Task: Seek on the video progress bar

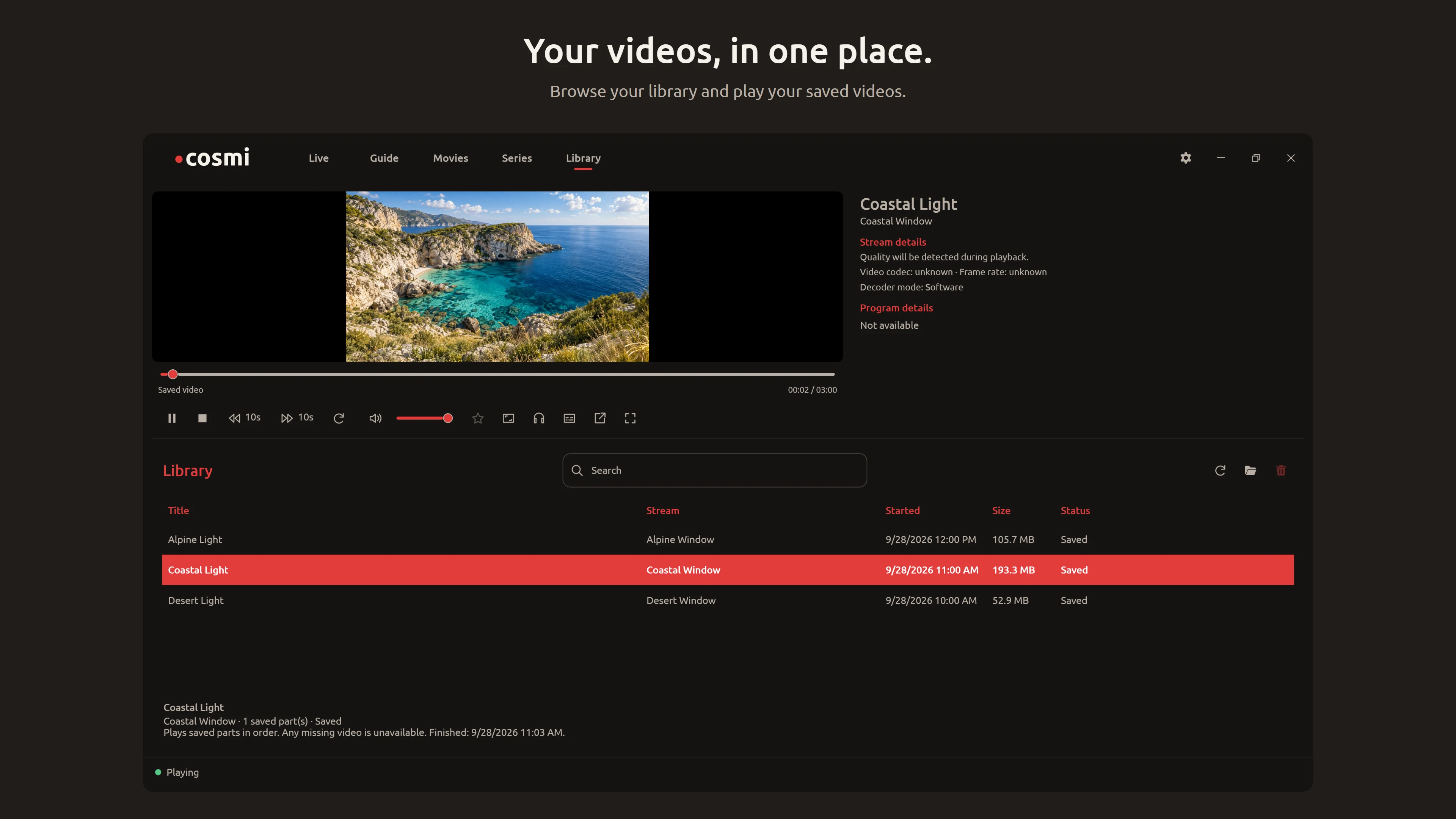Action: (x=497, y=374)
